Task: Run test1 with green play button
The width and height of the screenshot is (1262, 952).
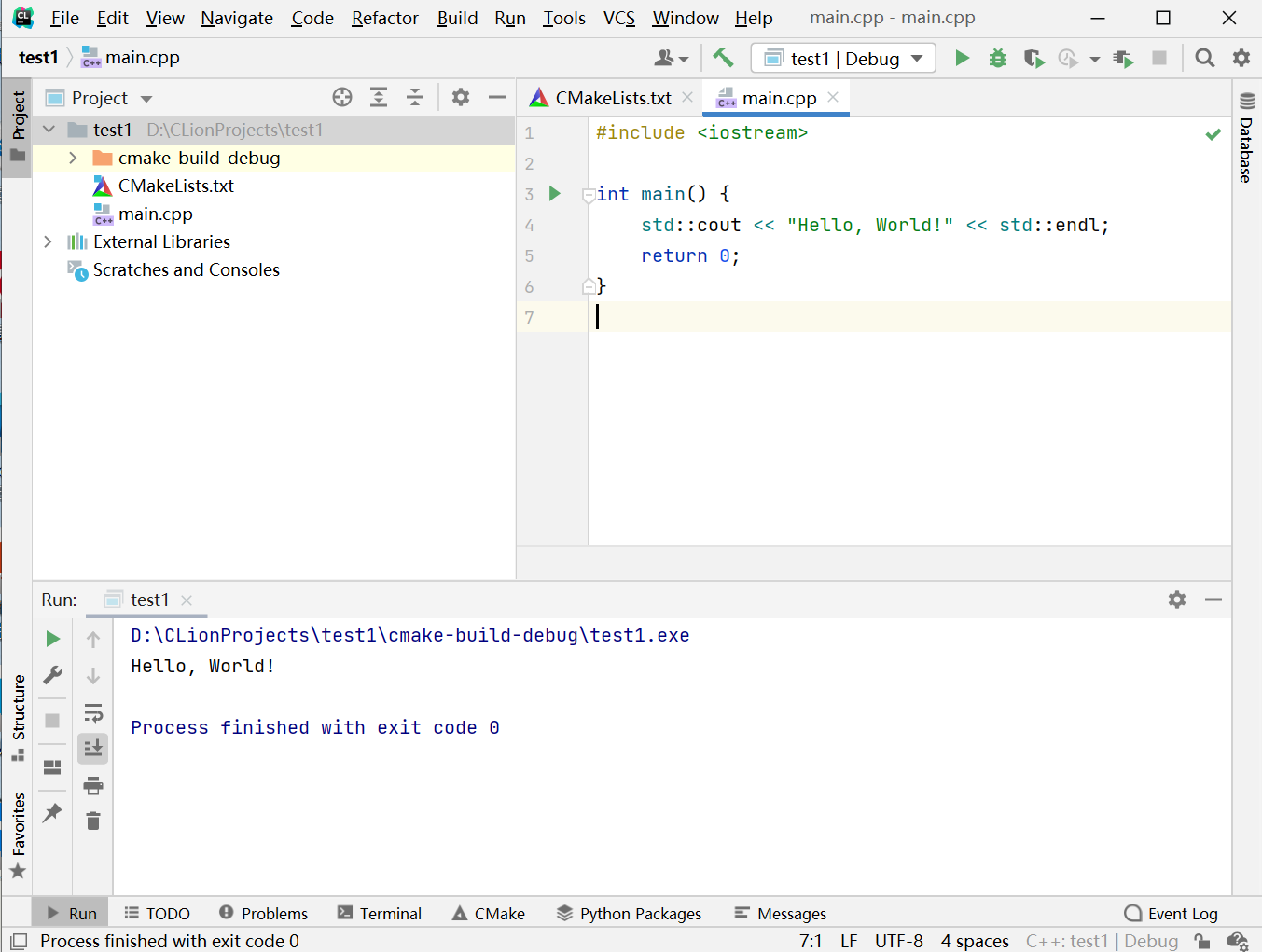Action: pyautogui.click(x=962, y=58)
